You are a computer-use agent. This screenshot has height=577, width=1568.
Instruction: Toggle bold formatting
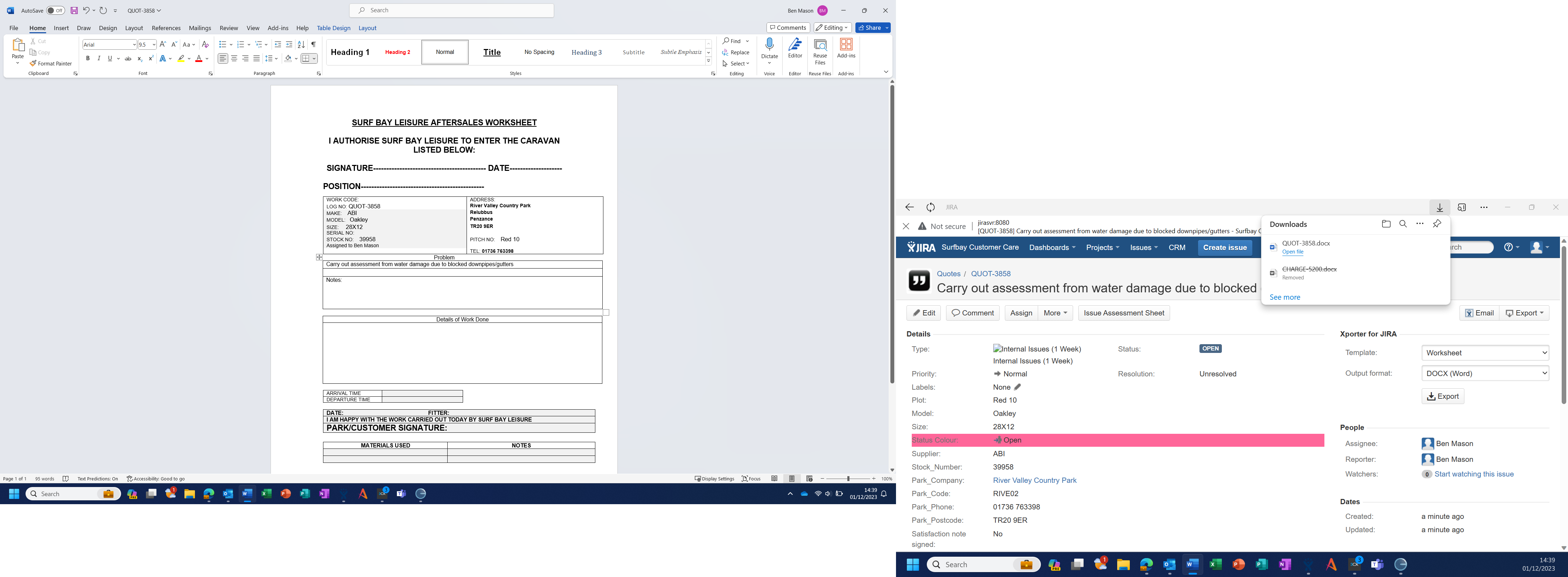[x=87, y=58]
